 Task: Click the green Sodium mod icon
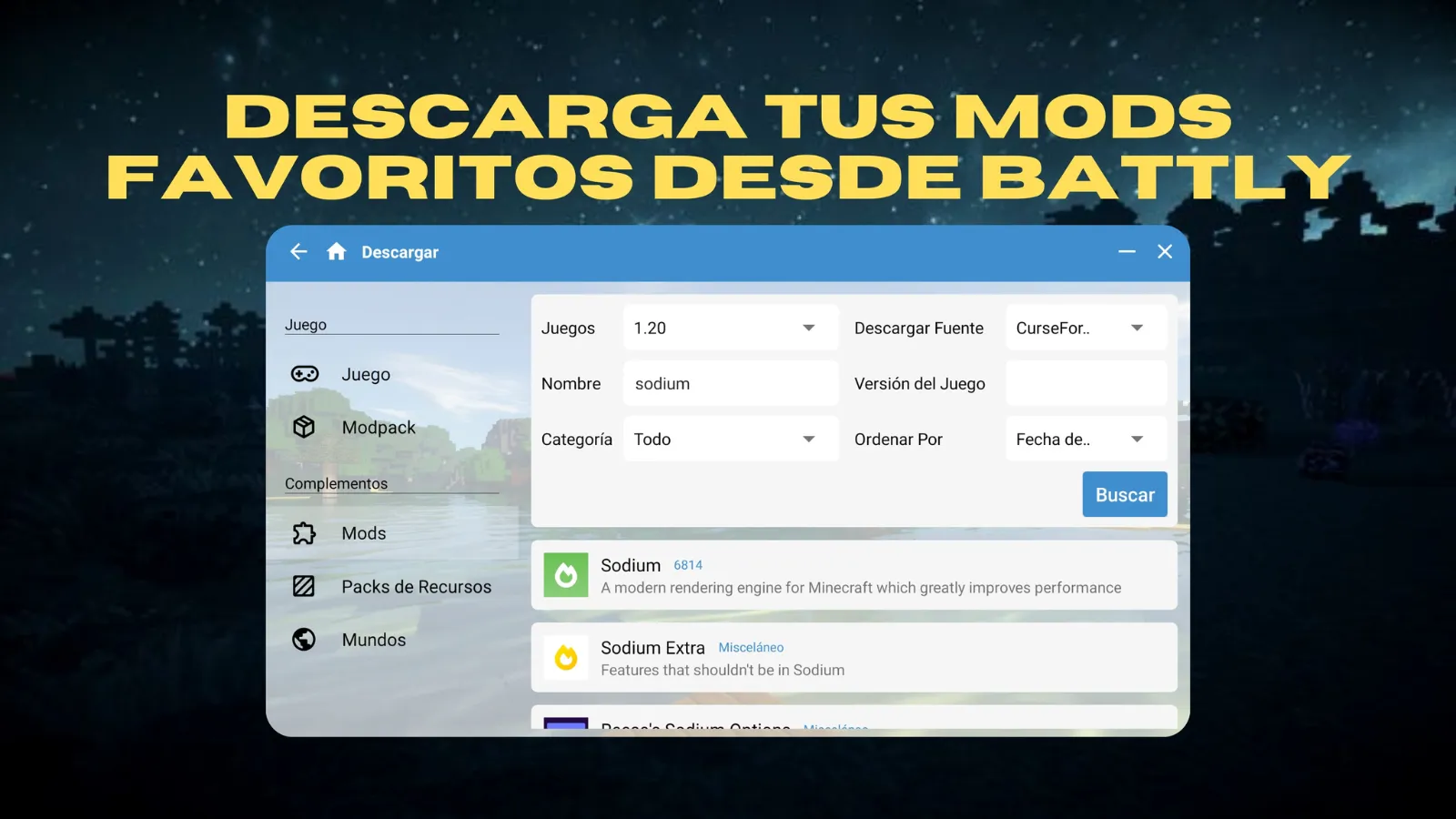(x=566, y=575)
